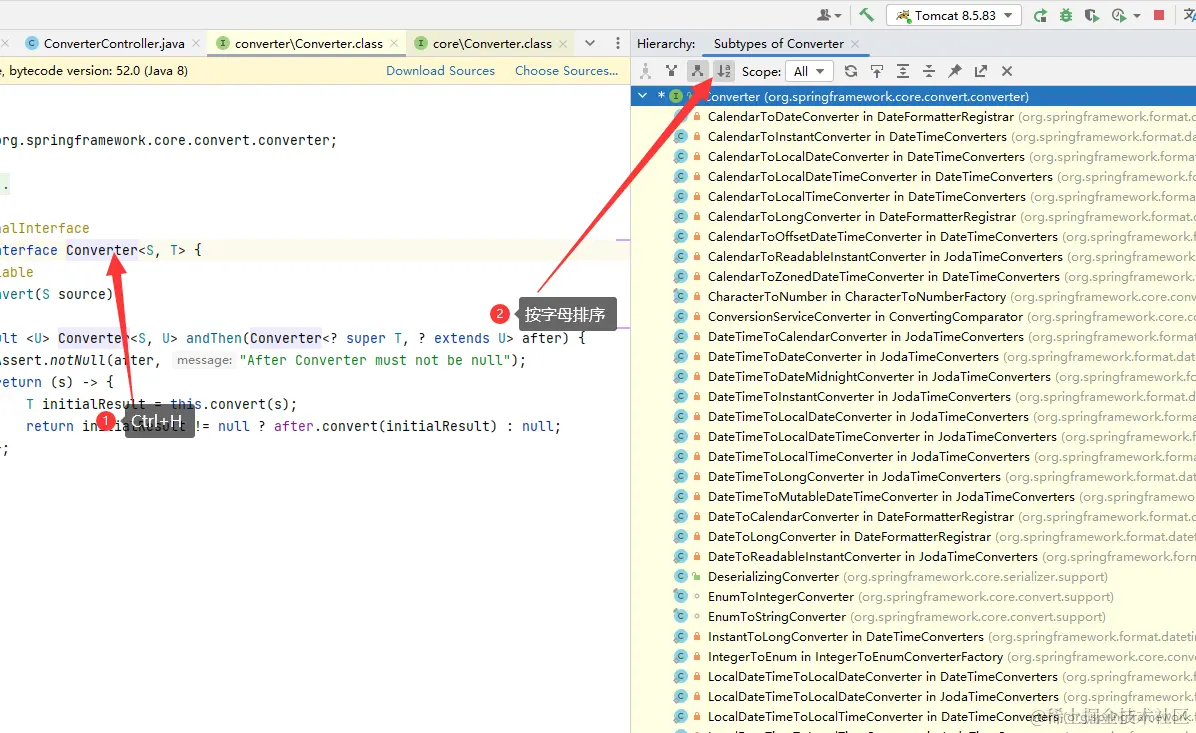The height and width of the screenshot is (733, 1196).
Task: Toggle sort alphabetically button
Action: click(x=723, y=71)
